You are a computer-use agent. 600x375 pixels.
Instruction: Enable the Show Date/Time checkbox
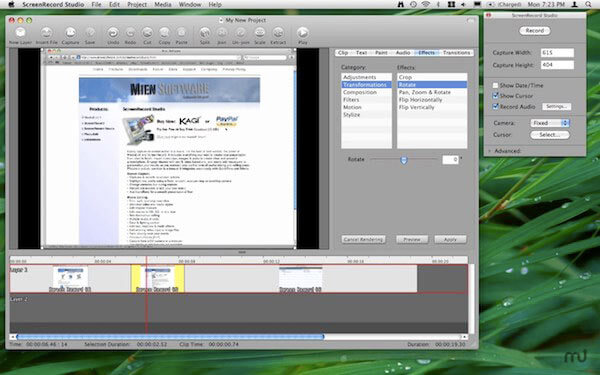[495, 85]
